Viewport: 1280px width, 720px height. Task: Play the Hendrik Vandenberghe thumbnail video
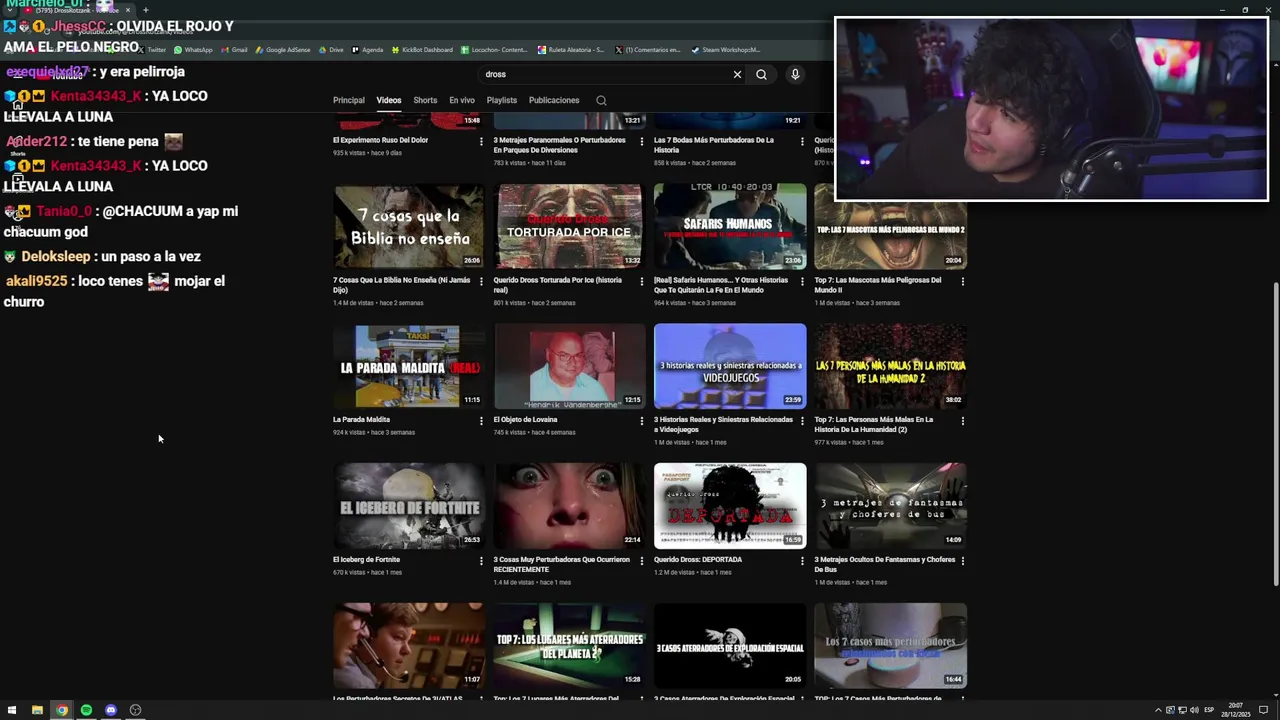click(569, 366)
